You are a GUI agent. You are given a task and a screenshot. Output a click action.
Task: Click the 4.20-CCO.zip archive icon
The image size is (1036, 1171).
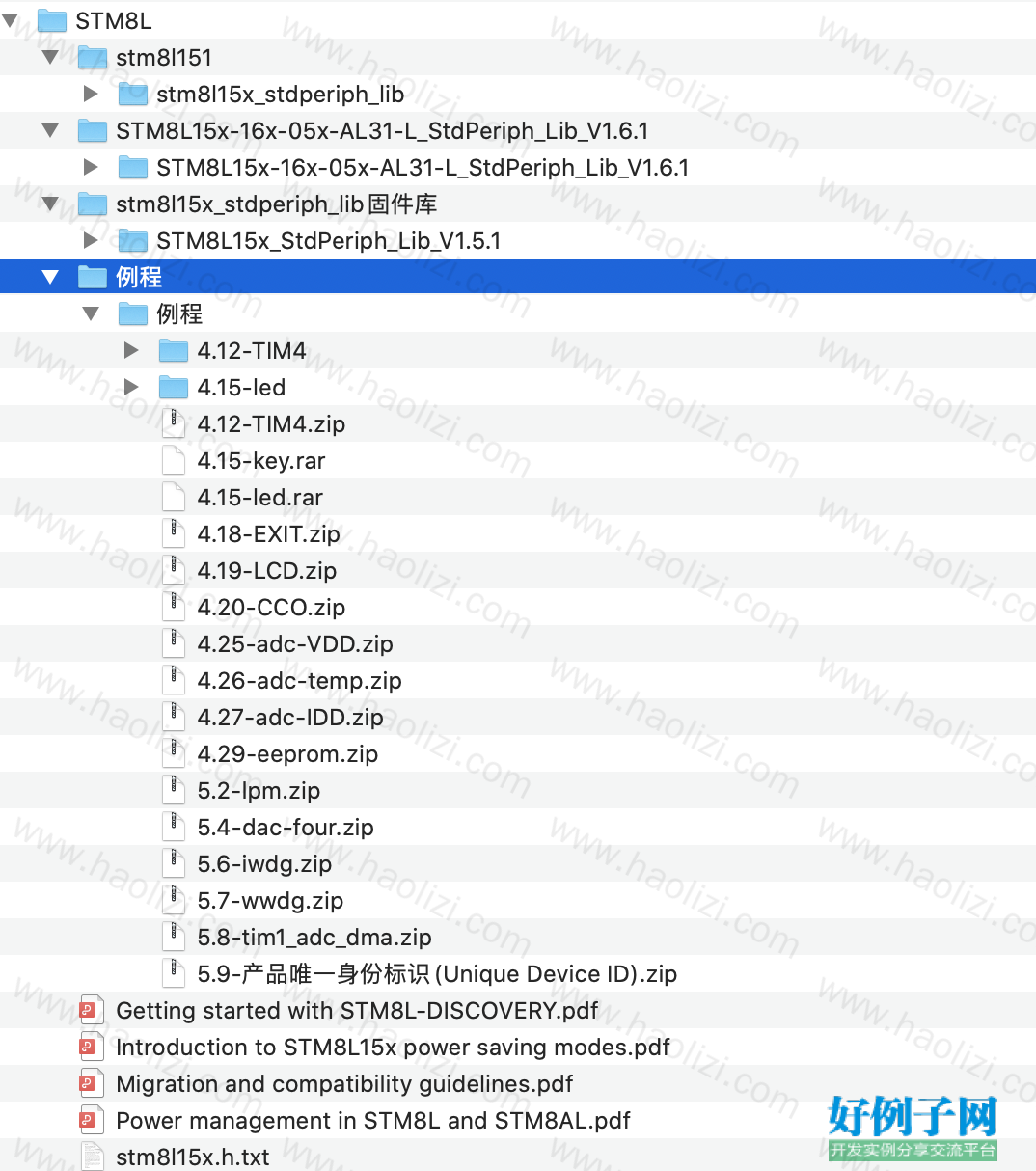pos(174,607)
